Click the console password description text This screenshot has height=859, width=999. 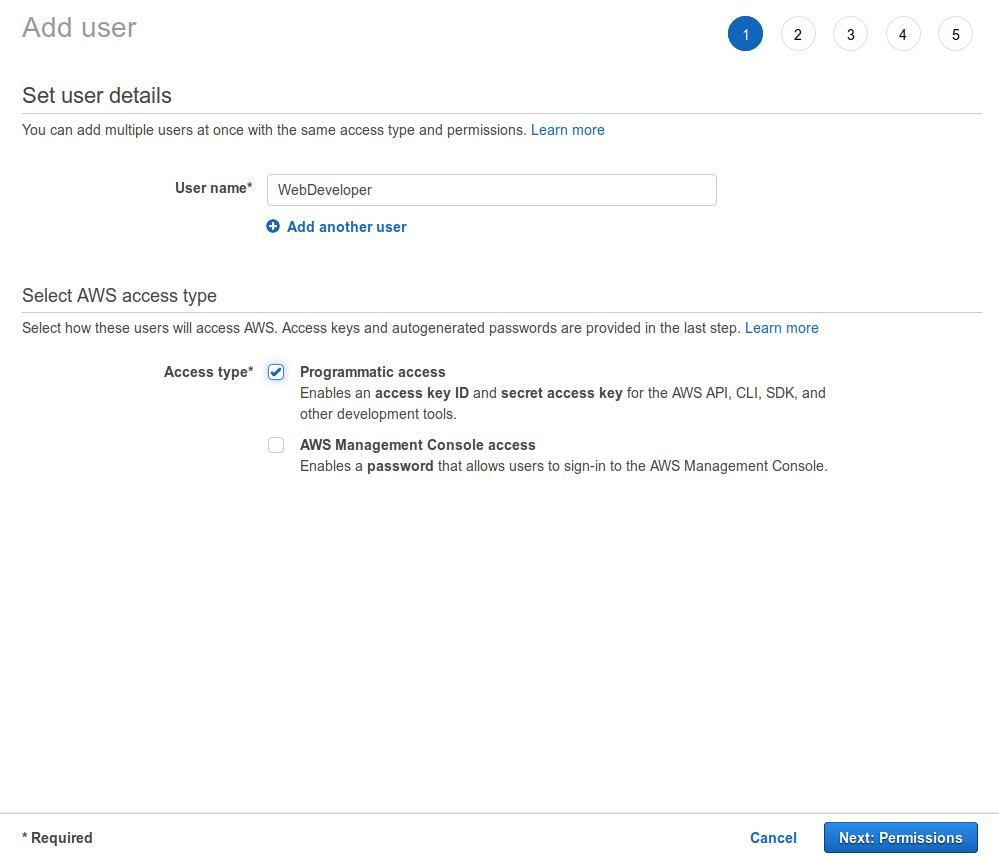pyautogui.click(x=564, y=466)
